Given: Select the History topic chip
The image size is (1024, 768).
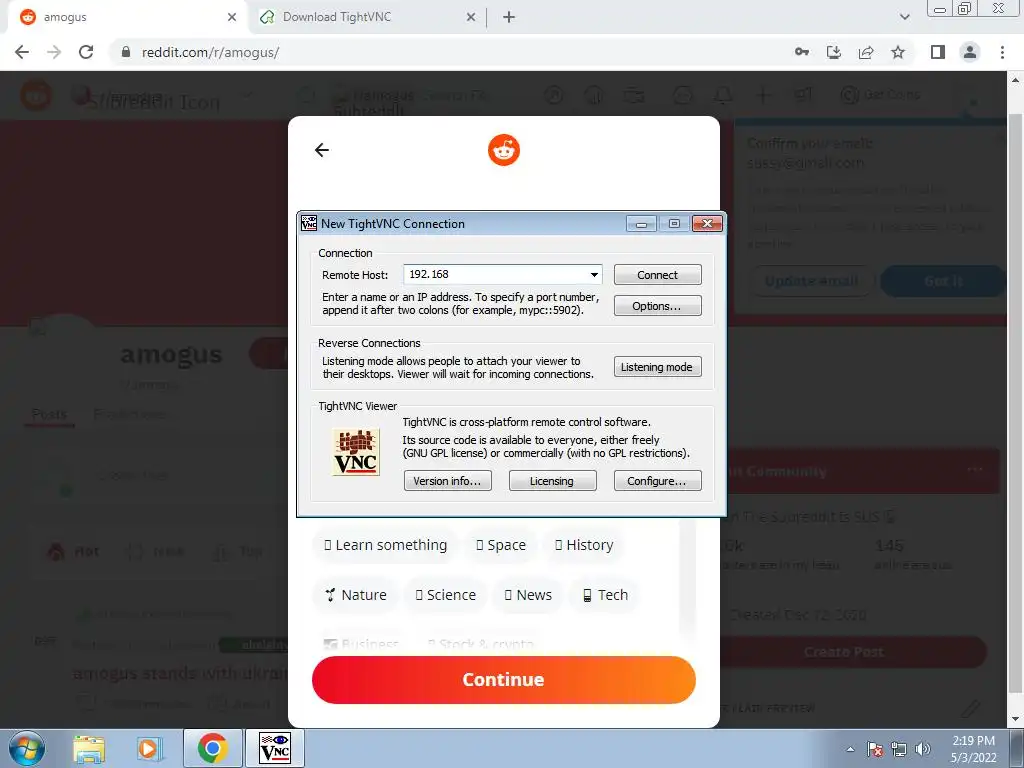Looking at the screenshot, I should 584,545.
